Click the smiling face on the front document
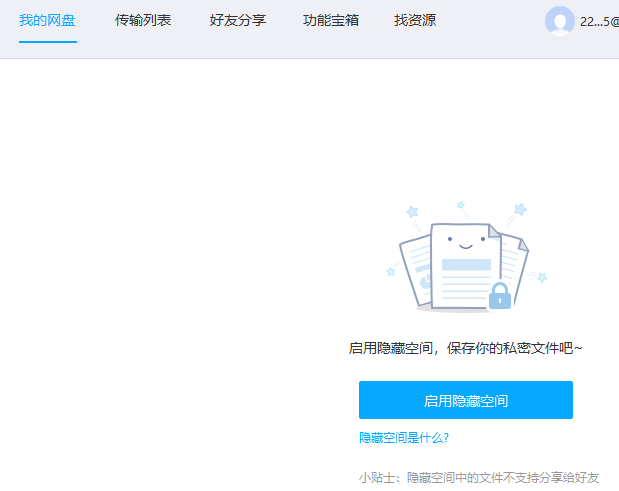Viewport: 619px width, 491px height. [x=463, y=243]
